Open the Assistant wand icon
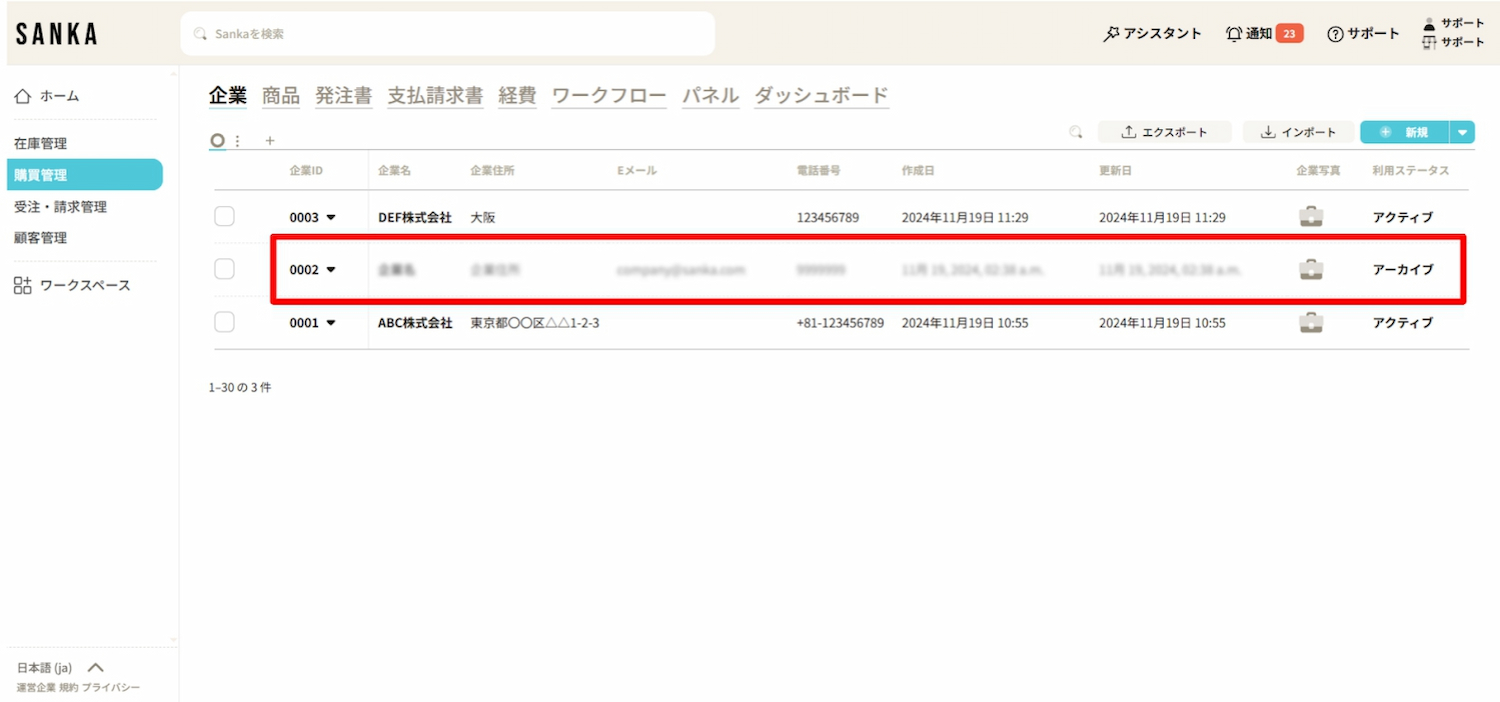The image size is (1500, 702). 1111,34
